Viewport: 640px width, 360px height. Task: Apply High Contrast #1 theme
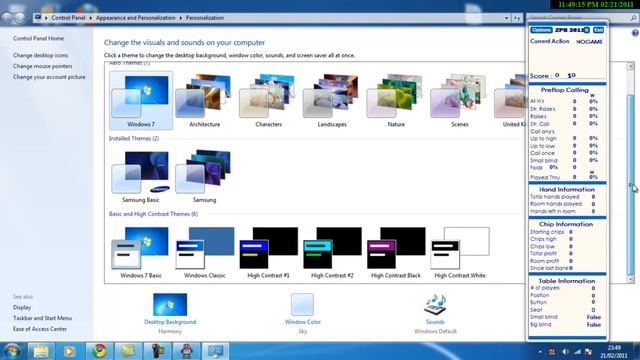(x=268, y=252)
